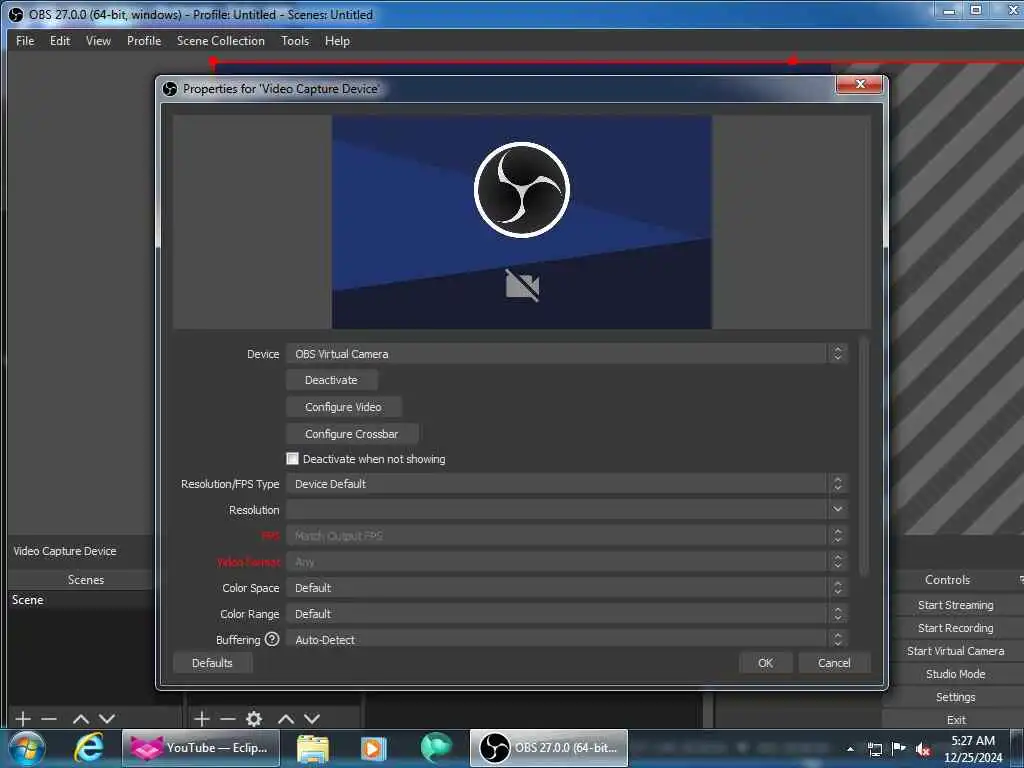Viewport: 1024px width, 768px height.
Task: Reset settings with Defaults button
Action: [x=212, y=663]
